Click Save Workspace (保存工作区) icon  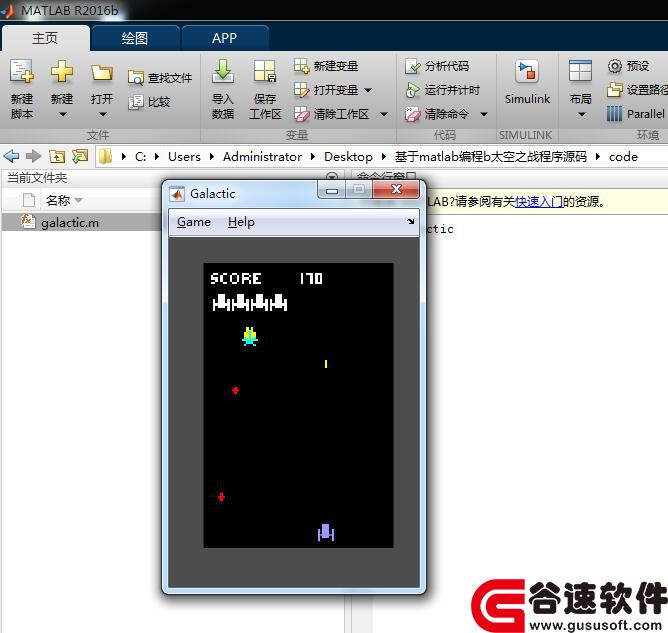[265, 72]
